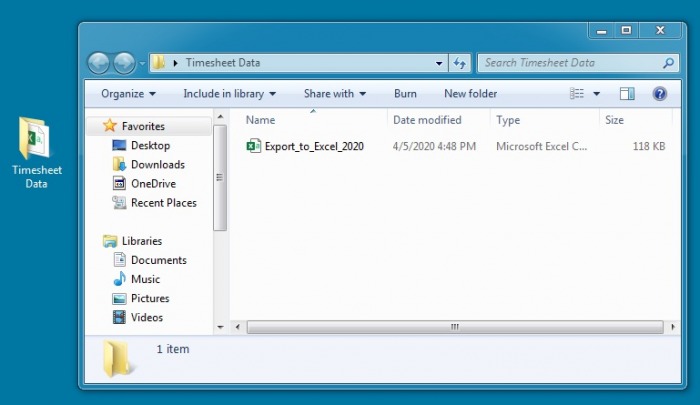Click the Excel icon of Export_to_Excel_2020
The image size is (700, 405).
click(x=254, y=146)
